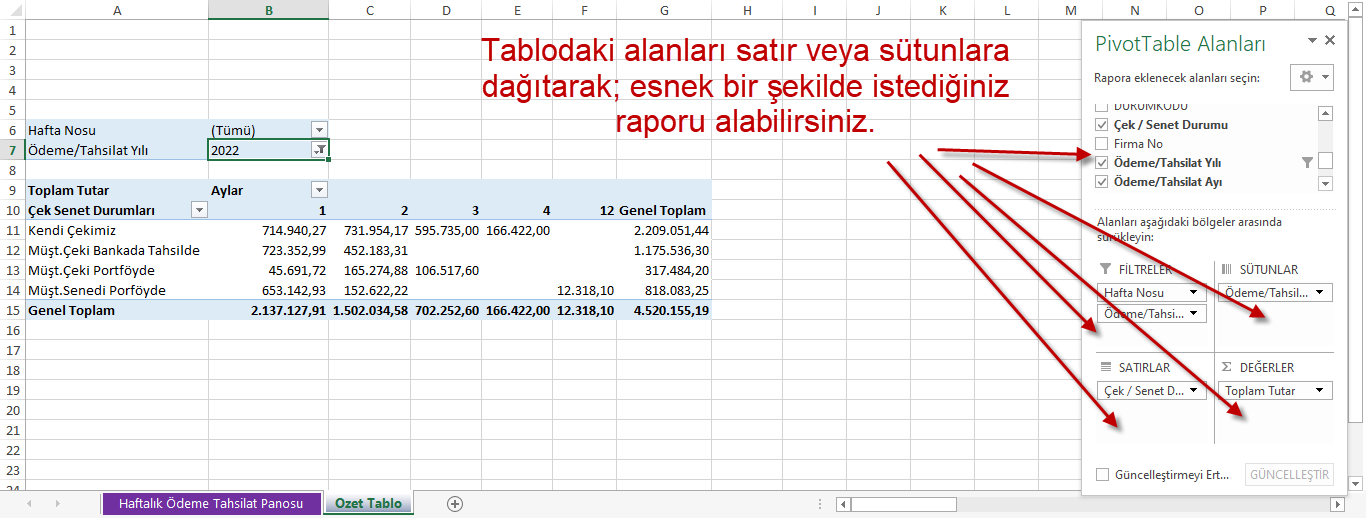Select row 15 header

[x=12, y=310]
